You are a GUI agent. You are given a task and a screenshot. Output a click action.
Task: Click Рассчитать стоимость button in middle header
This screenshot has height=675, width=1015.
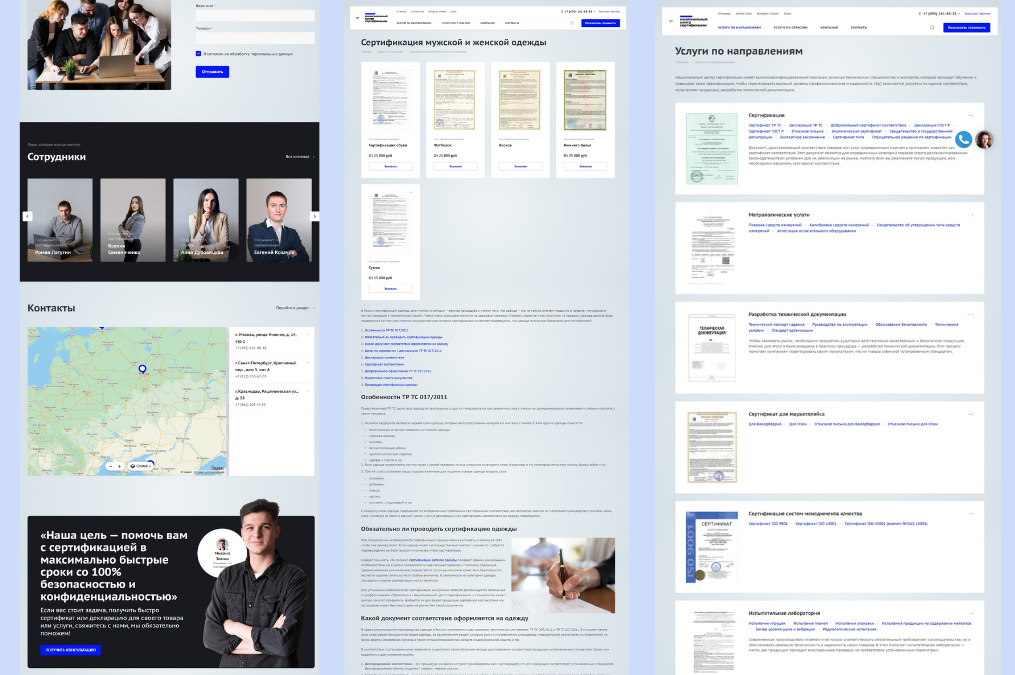[x=600, y=23]
